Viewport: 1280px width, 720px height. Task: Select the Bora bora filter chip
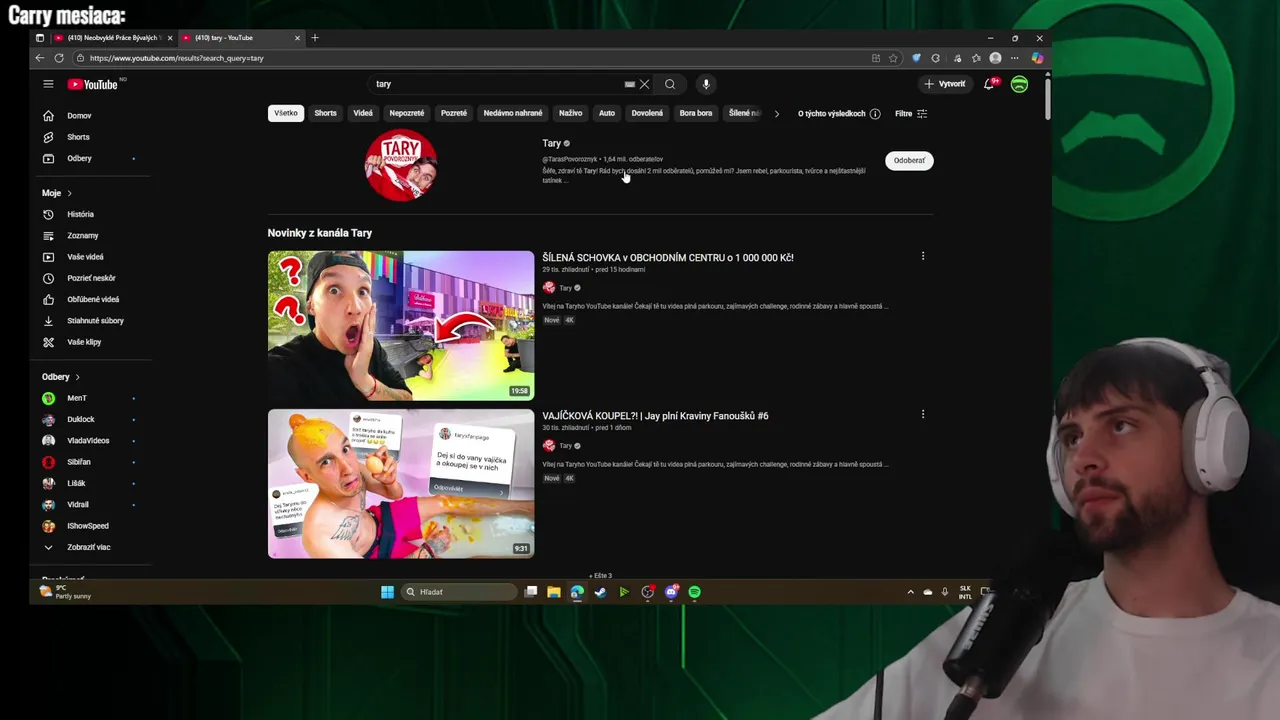696,113
